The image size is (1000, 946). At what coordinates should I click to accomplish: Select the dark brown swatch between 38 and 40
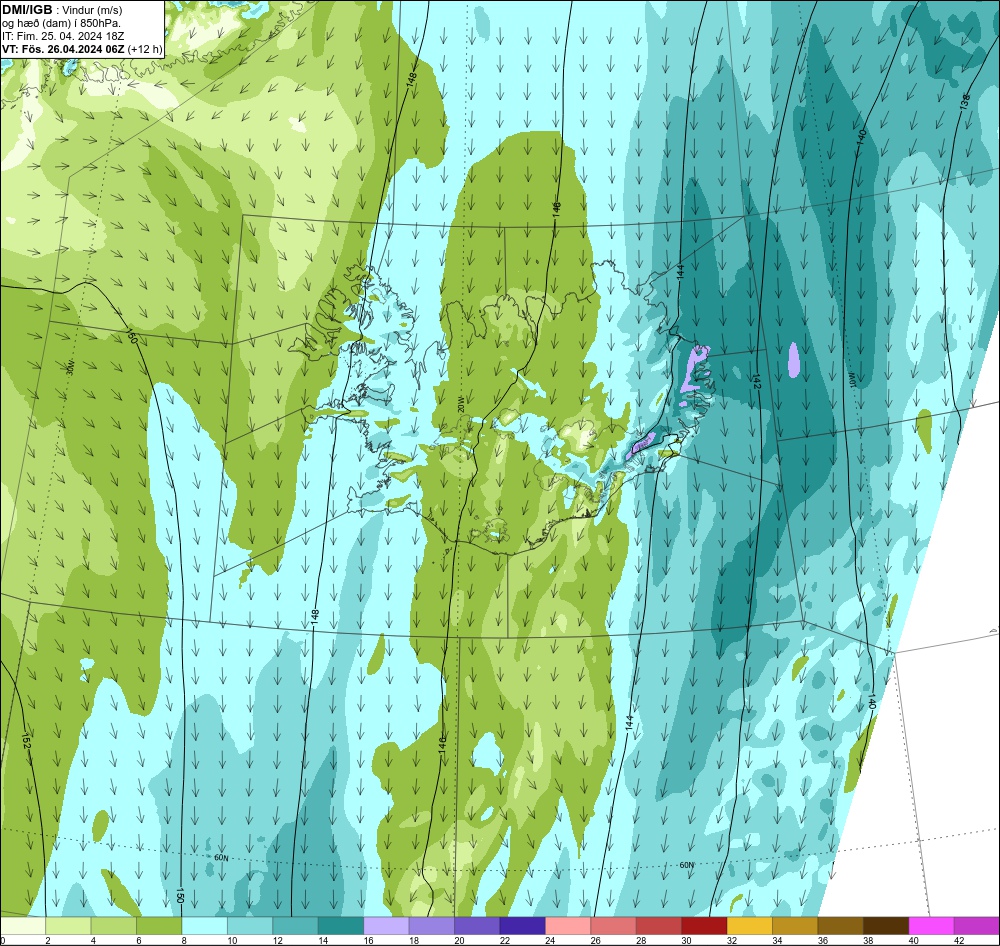[886, 926]
